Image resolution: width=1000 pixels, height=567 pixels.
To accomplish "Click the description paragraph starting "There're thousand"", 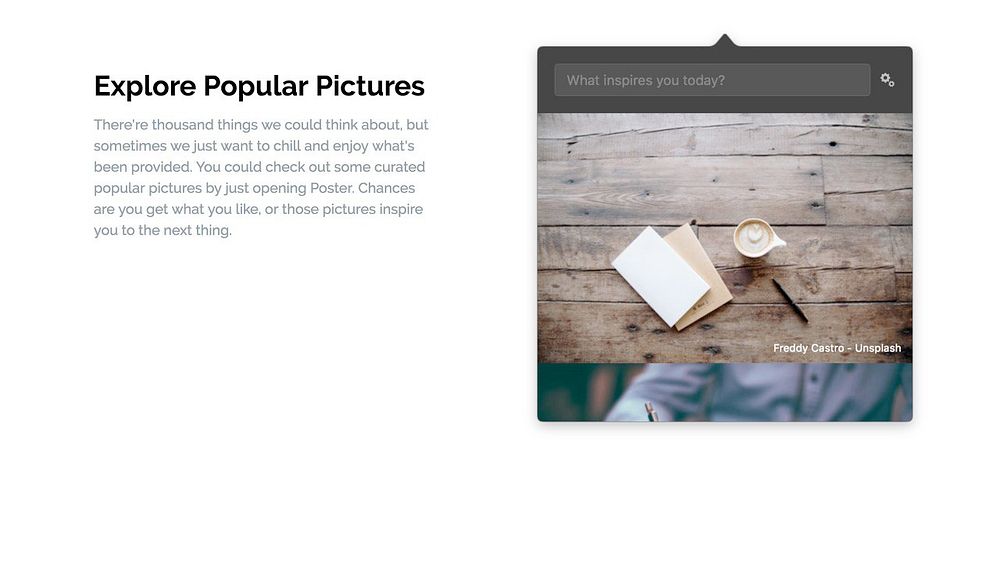I will point(261,177).
